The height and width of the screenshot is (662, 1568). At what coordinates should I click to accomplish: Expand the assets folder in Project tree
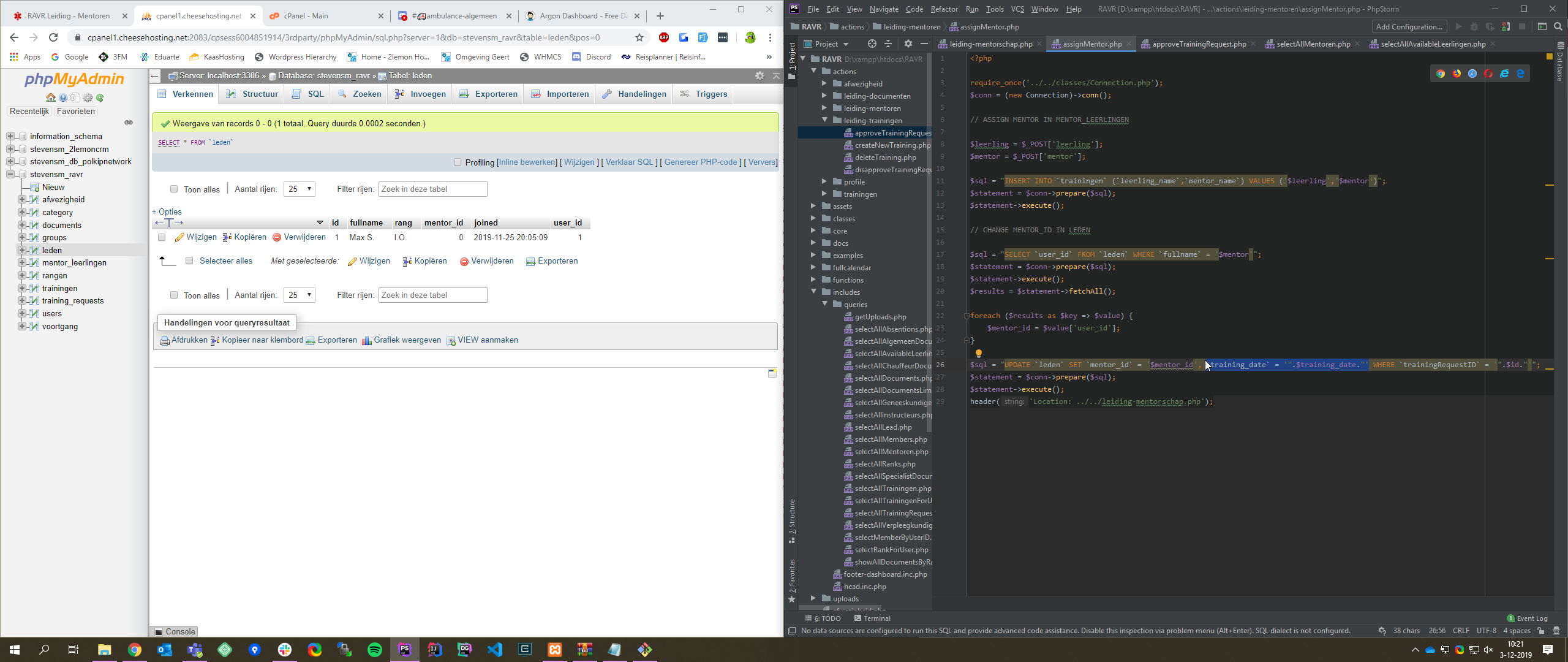click(x=813, y=207)
